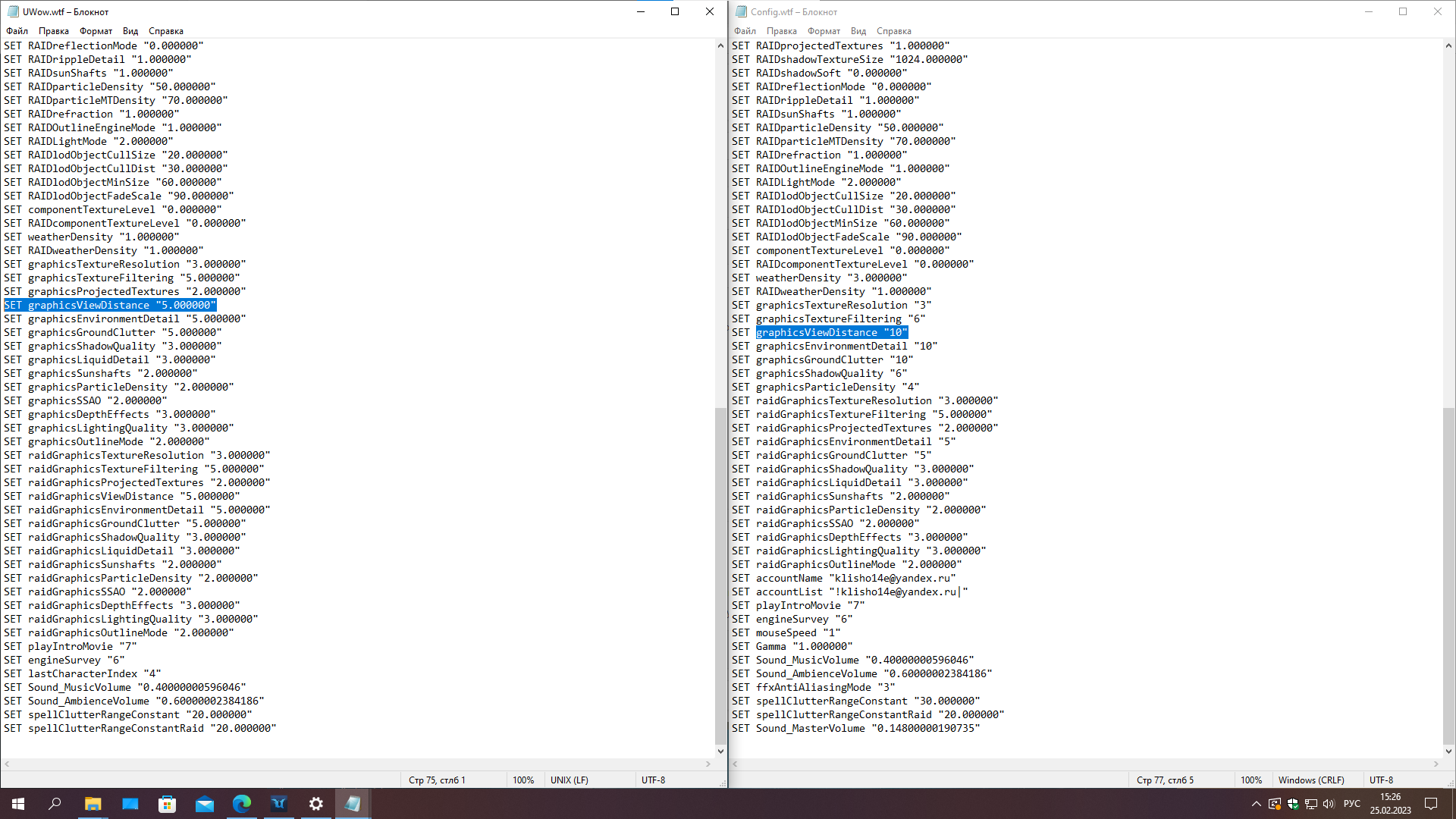Open Файл menu in UWow.wtf window
Screen dimensions: 1456x819
pyautogui.click(x=17, y=31)
